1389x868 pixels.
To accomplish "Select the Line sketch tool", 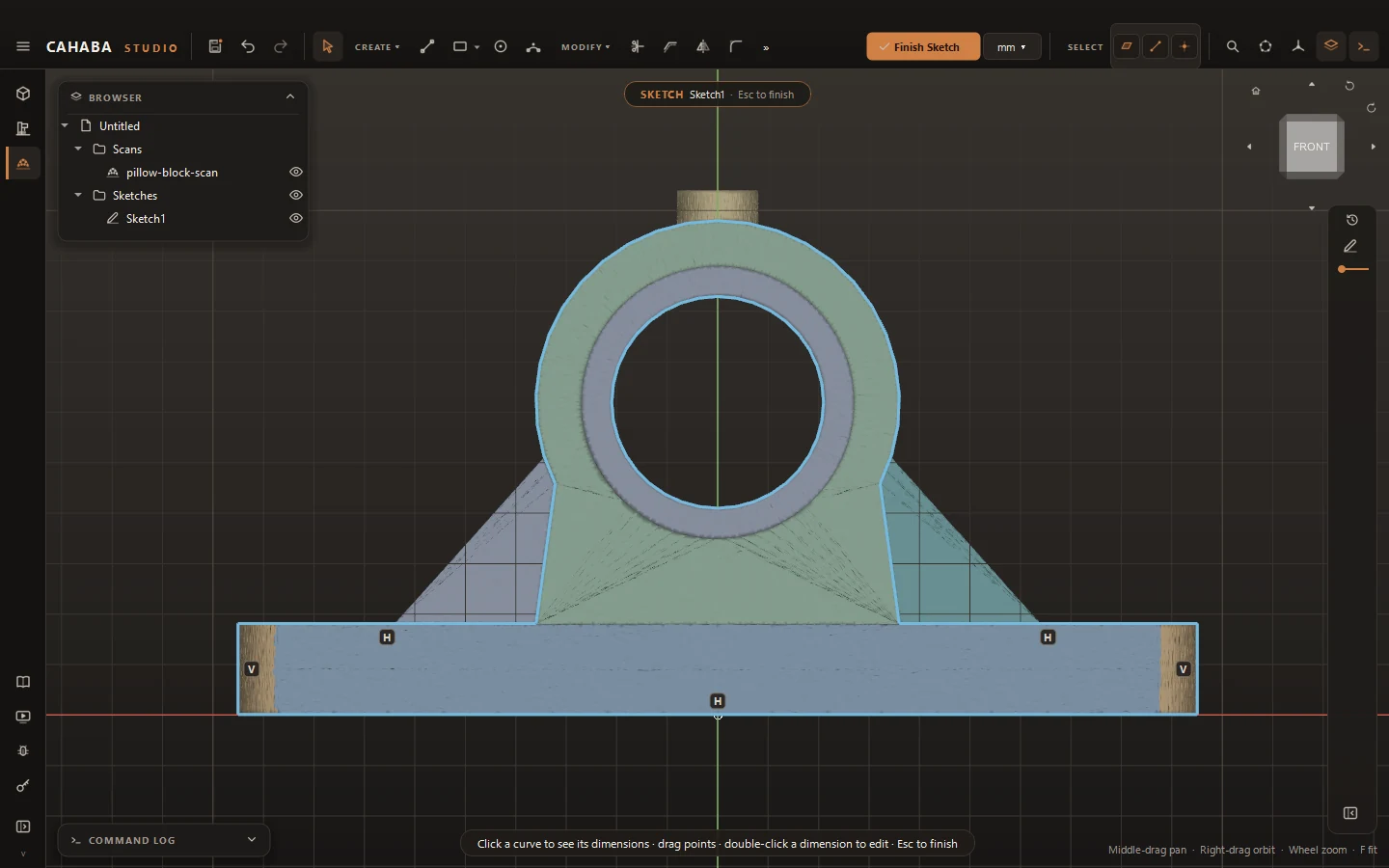I will [x=427, y=46].
